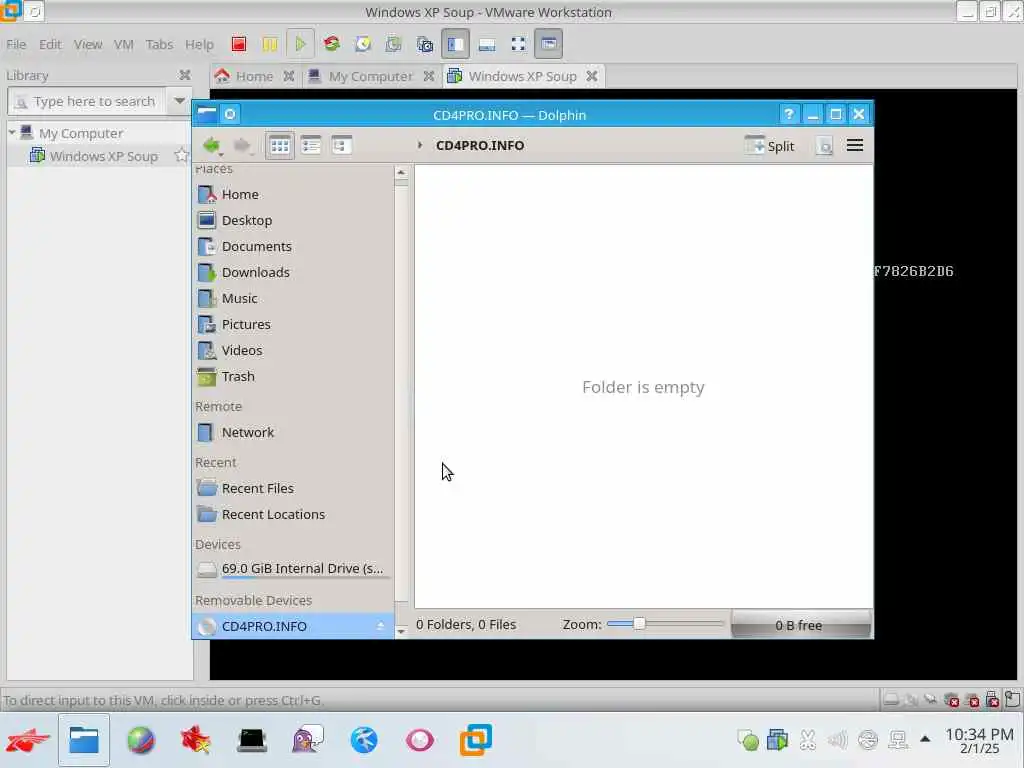Open the Help menu in VMware
The height and width of the screenshot is (768, 1024).
(x=199, y=44)
